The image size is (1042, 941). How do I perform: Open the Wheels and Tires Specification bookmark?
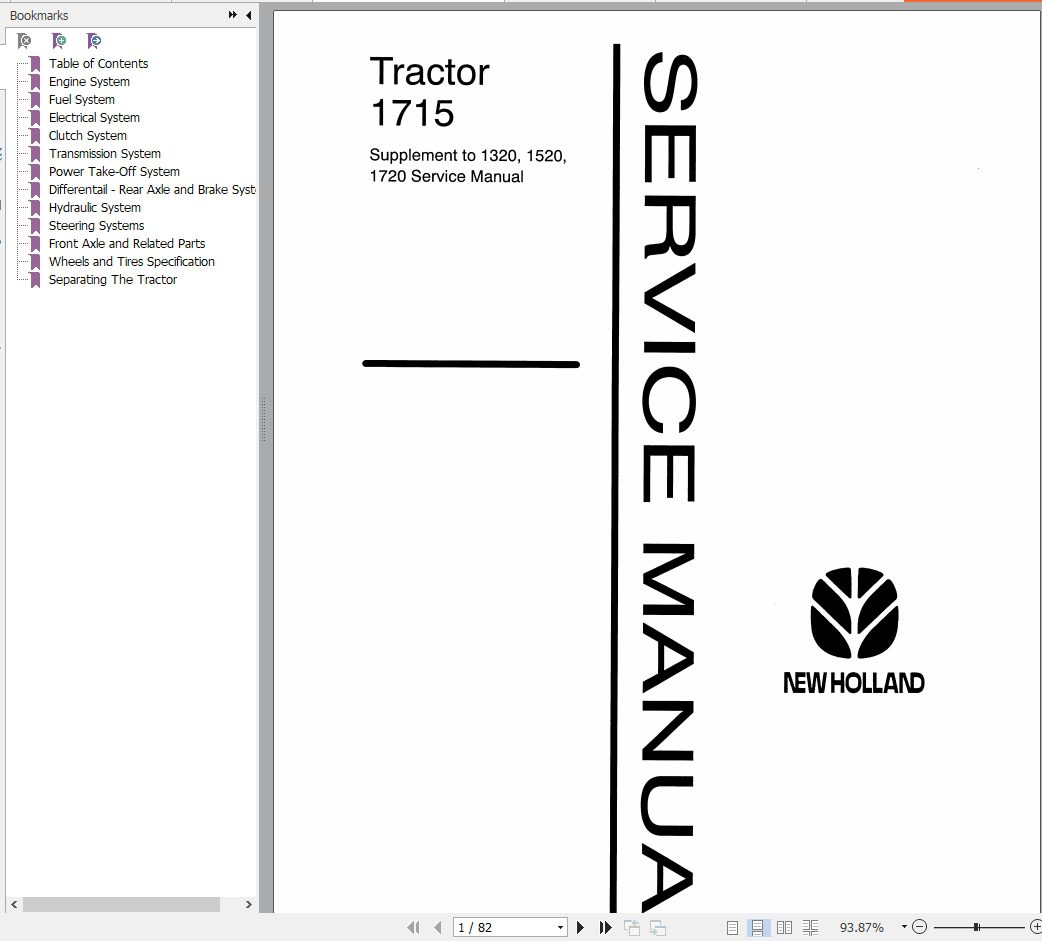click(132, 261)
